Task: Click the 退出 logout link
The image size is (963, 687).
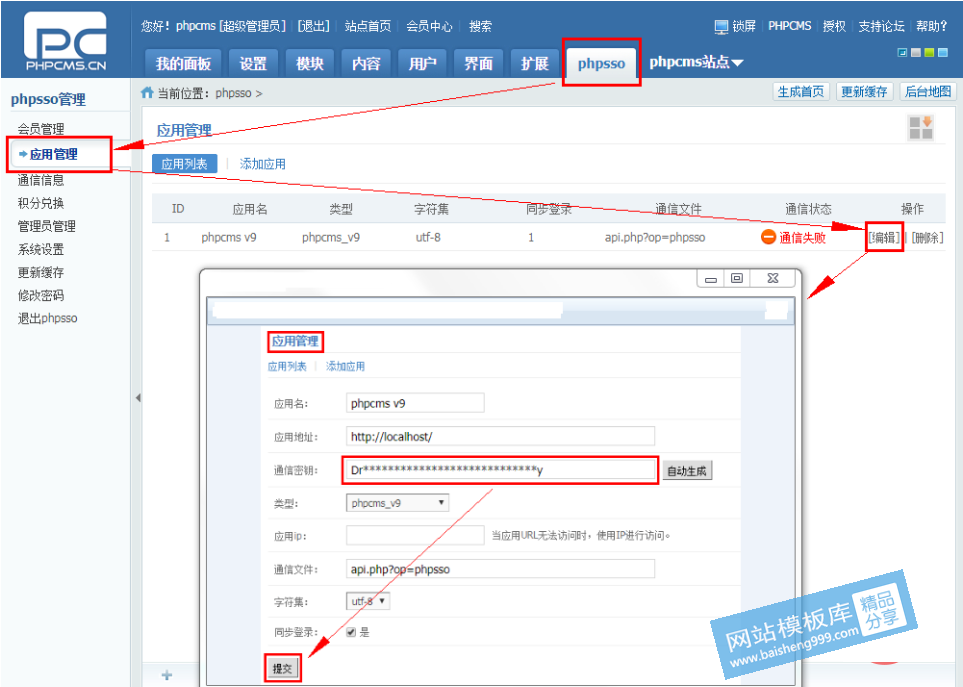Action: click(x=314, y=26)
